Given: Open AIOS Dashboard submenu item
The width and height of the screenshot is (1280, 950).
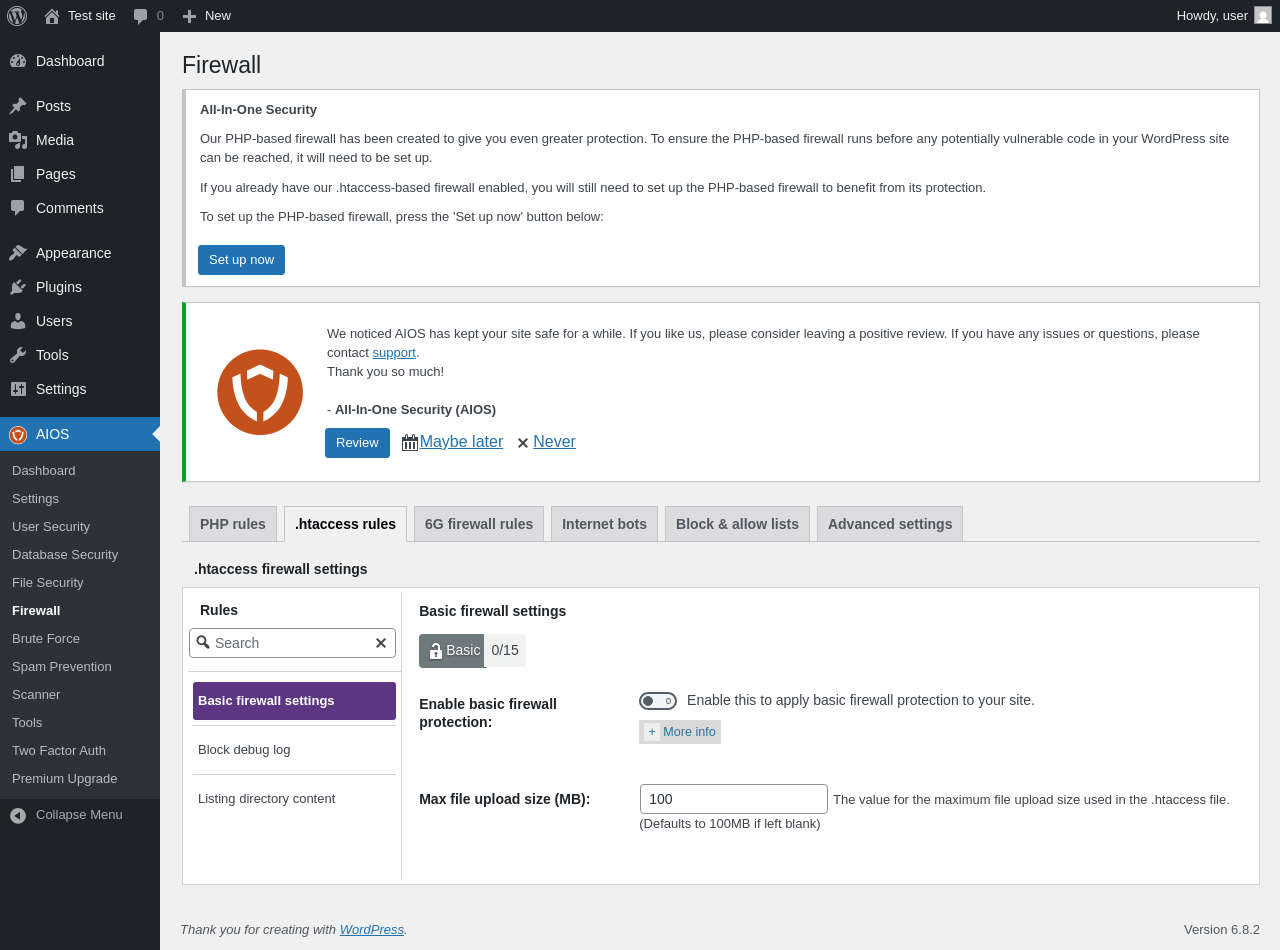Looking at the screenshot, I should pyautogui.click(x=80, y=470).
